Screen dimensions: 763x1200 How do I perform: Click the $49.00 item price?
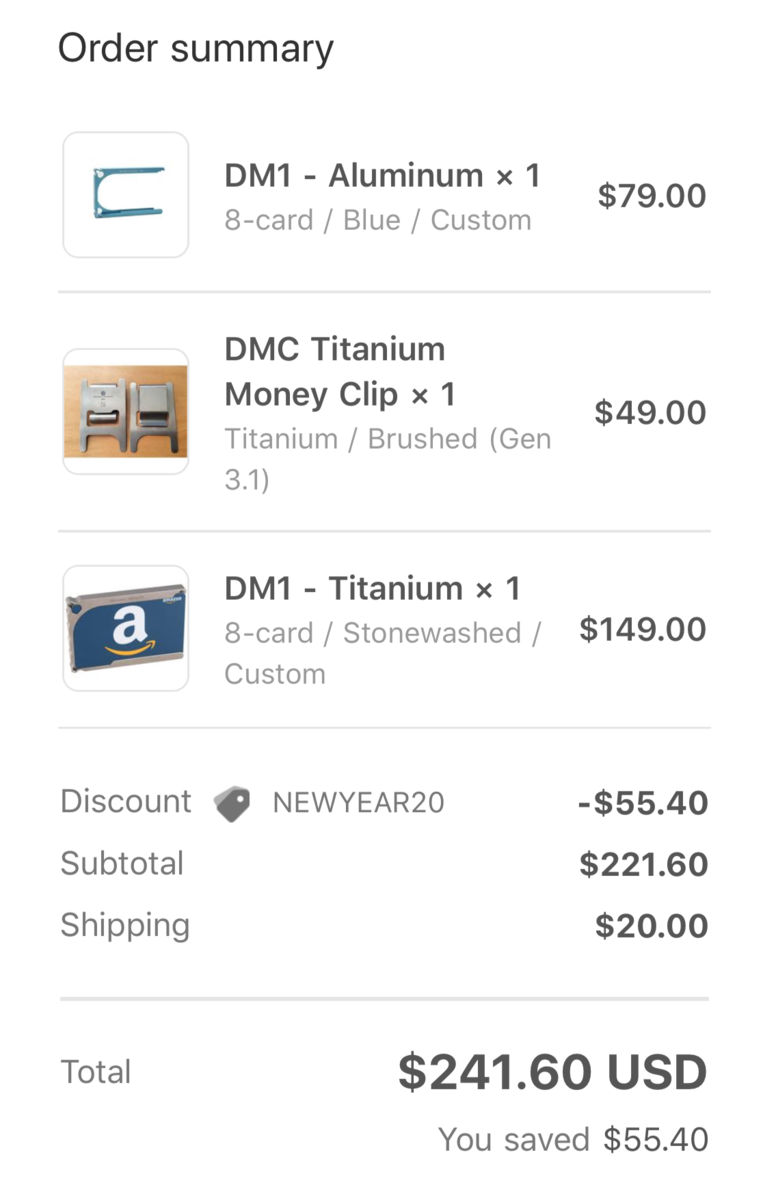[x=650, y=413]
